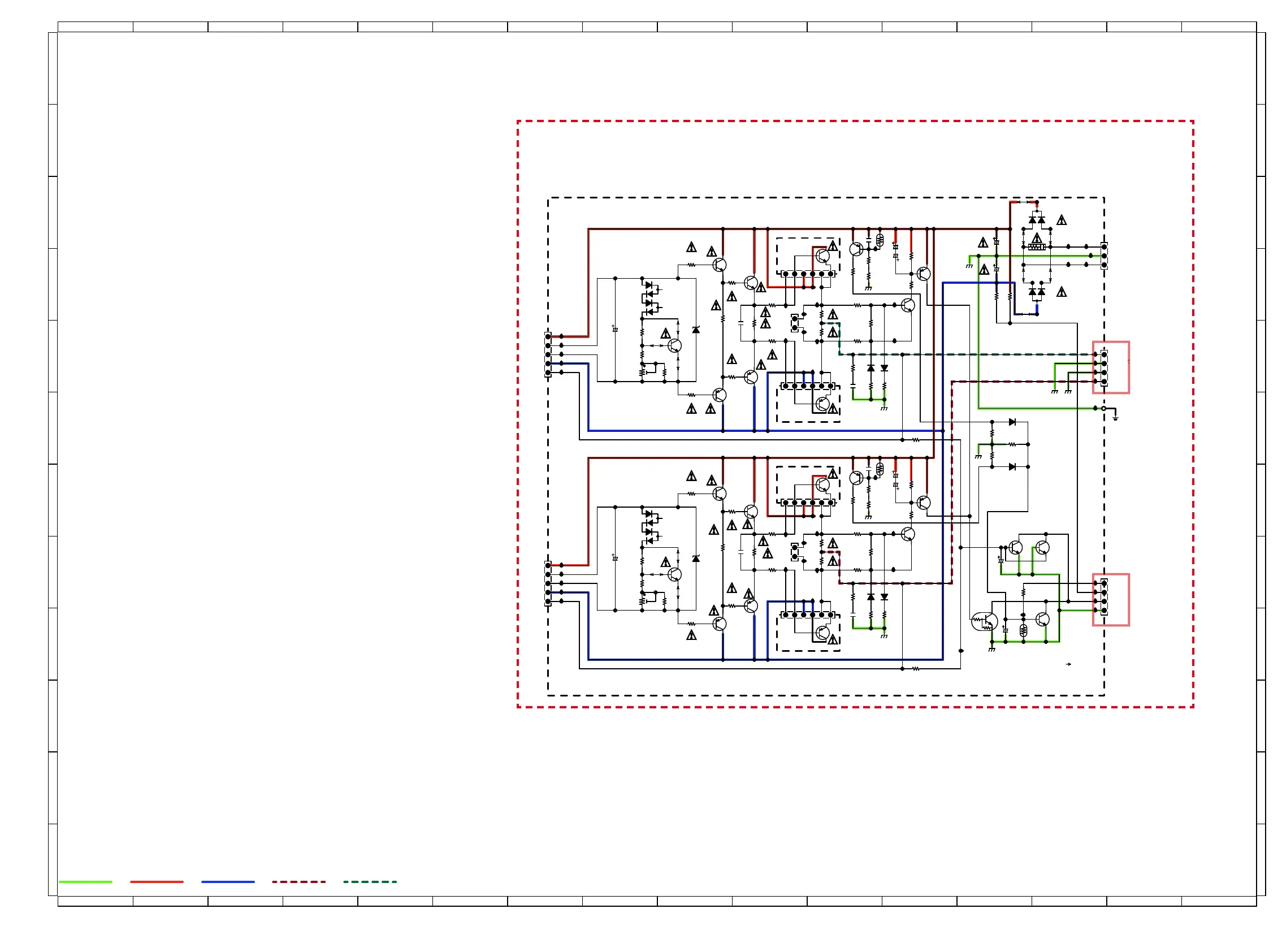This screenshot has width=1282, height=952.
Task: Click the three-pin connector at top right
Action: pyautogui.click(x=1104, y=256)
